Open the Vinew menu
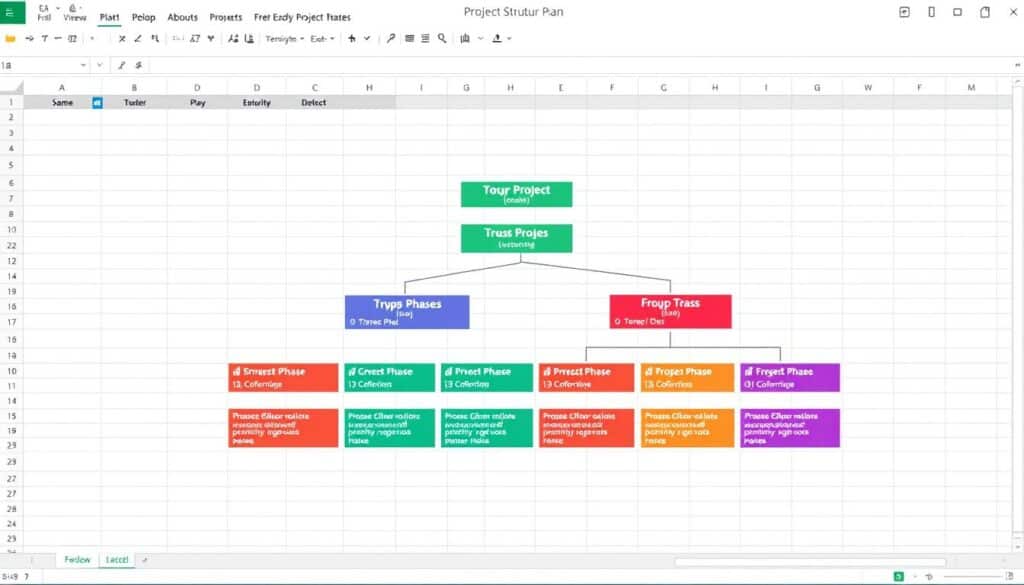This screenshot has height=585, width=1024. [x=74, y=13]
